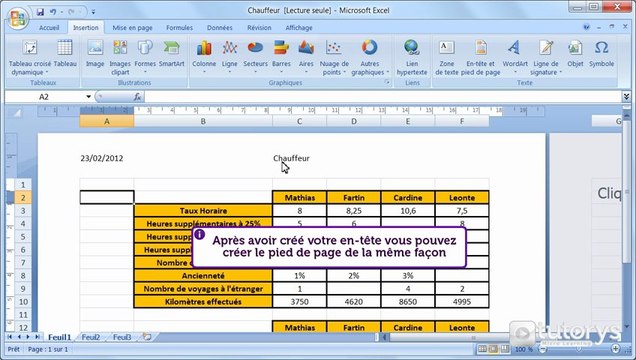Insert a Ligne de signature
This screenshot has width=636, height=360.
(x=546, y=58)
